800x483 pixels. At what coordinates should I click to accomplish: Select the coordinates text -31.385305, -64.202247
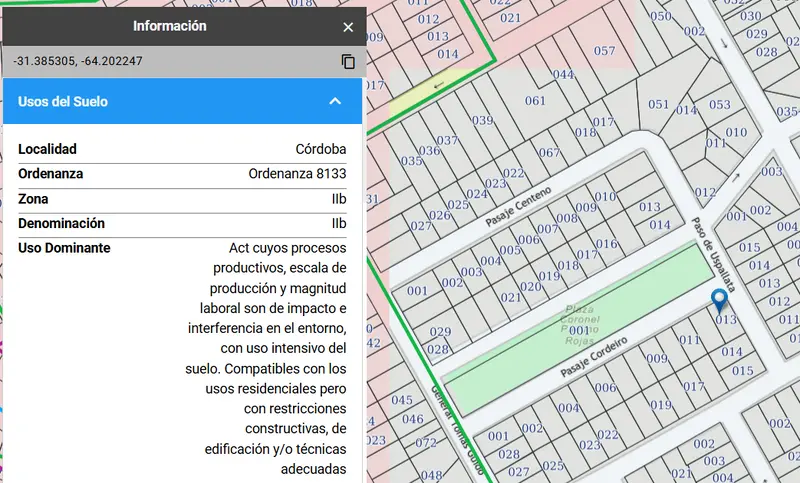pos(78,61)
